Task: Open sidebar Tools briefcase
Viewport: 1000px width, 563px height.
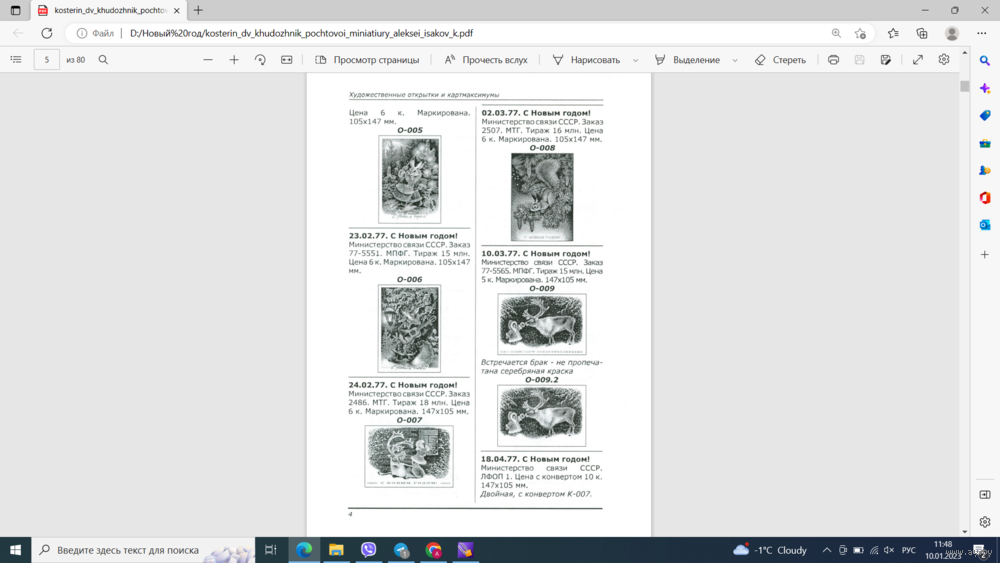Action: [x=985, y=143]
